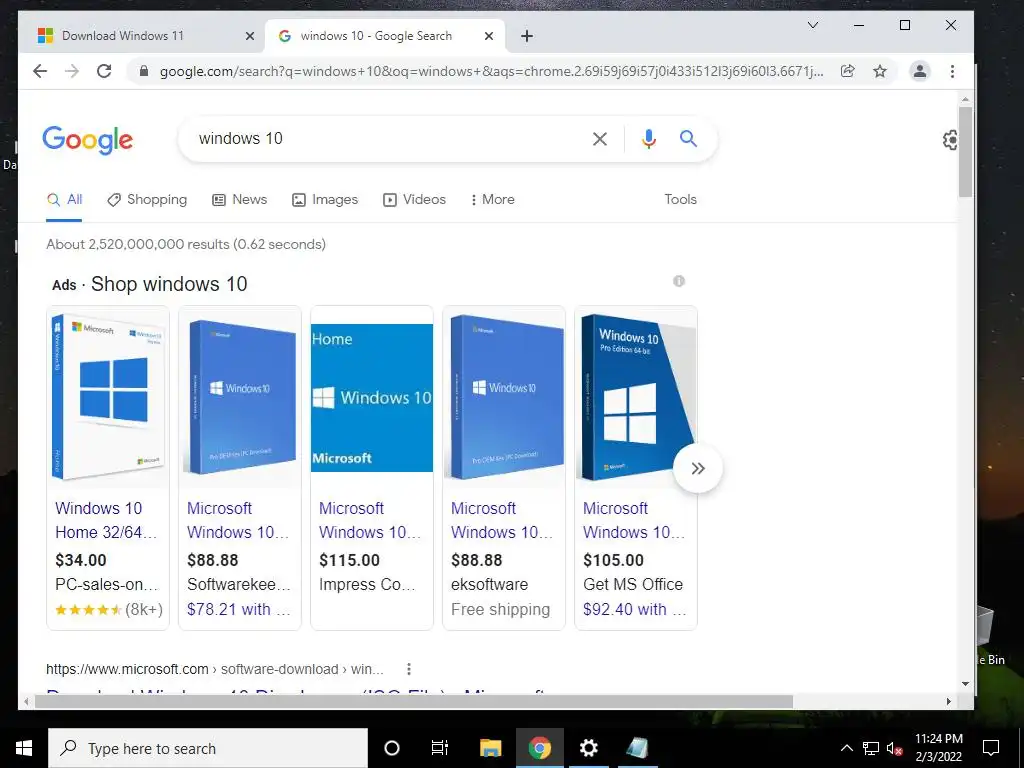1024x768 pixels.
Task: Open the eksoftware Microsoft Windows 10 listing
Action: (x=502, y=520)
